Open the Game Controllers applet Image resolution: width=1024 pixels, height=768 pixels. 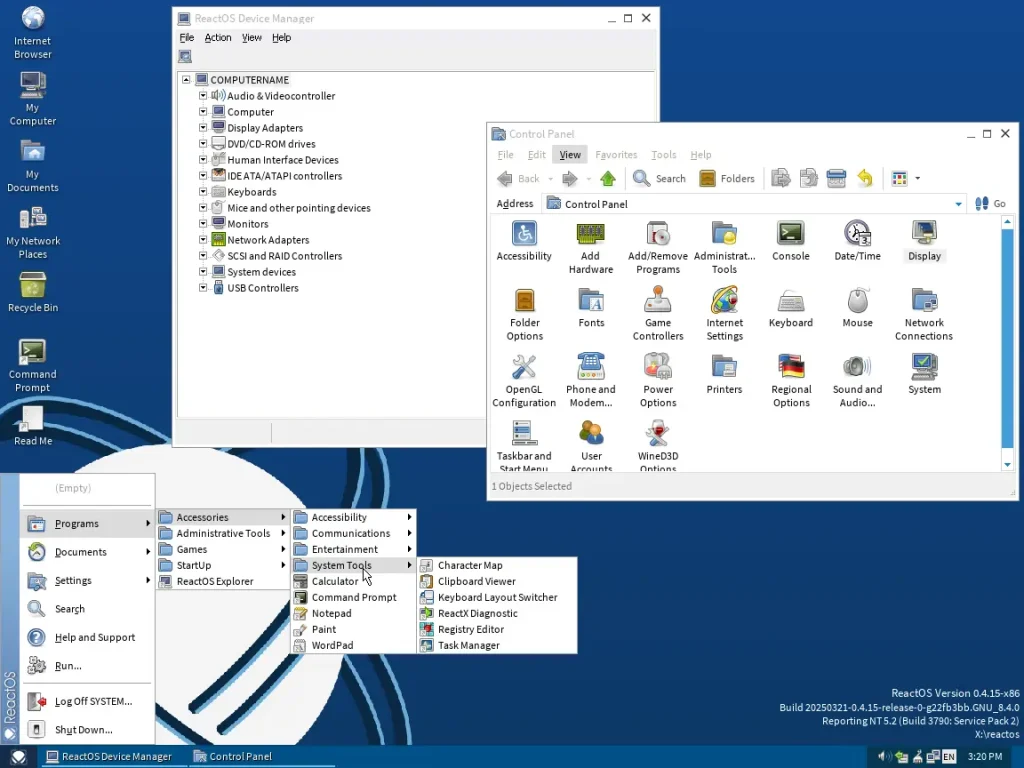tap(658, 314)
